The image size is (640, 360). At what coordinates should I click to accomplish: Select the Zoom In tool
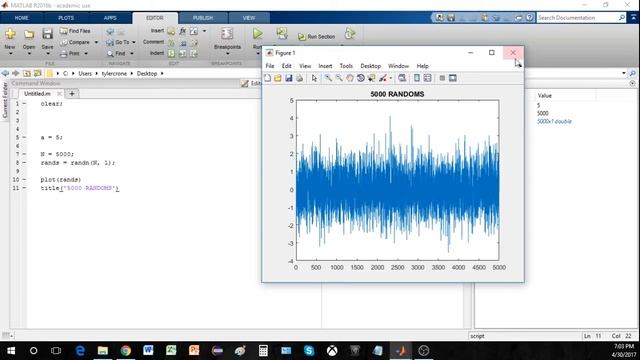point(328,78)
